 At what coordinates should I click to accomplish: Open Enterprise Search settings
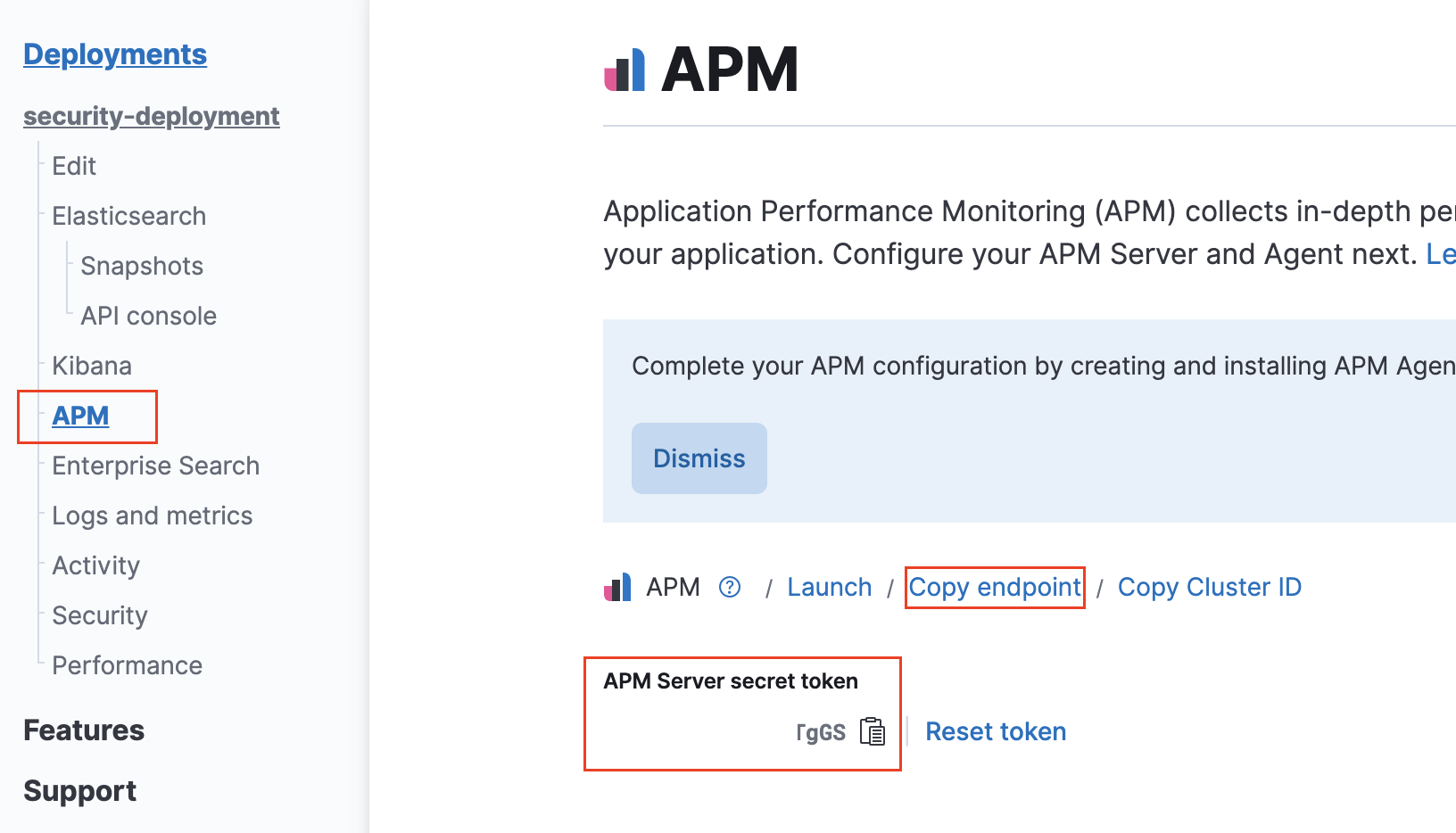[x=155, y=465]
